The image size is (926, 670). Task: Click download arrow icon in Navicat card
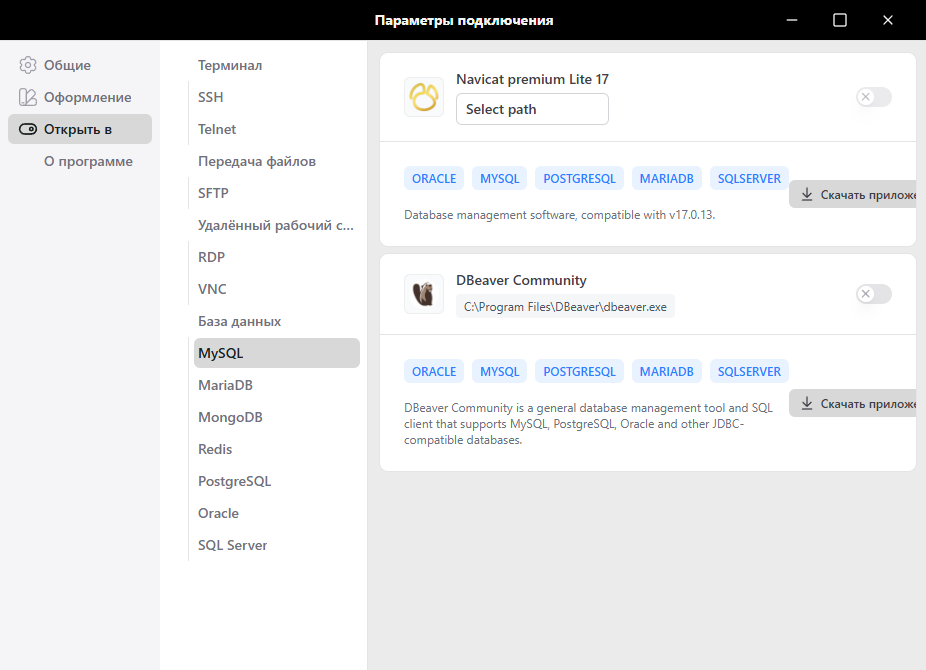coord(807,194)
